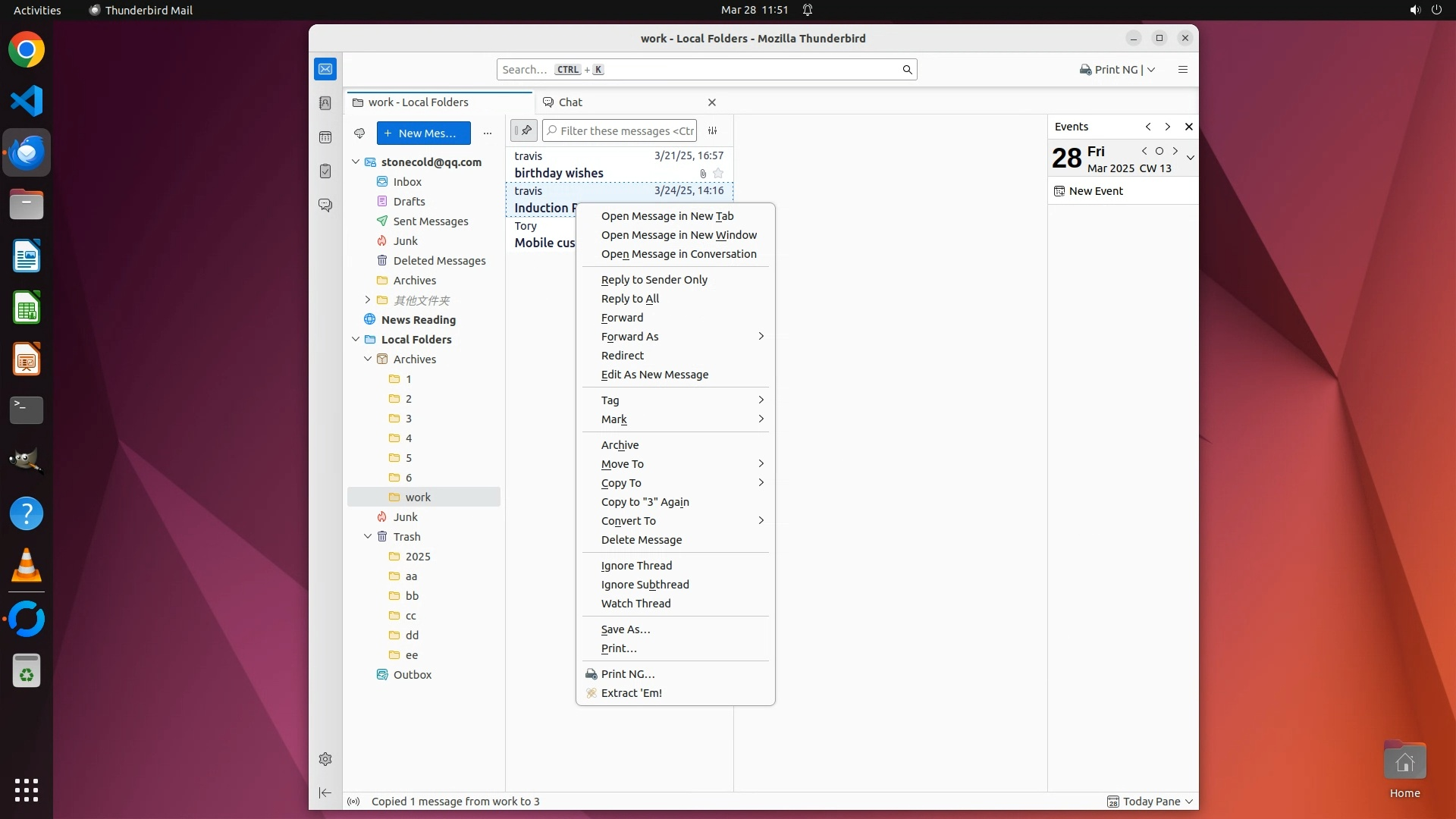Open the Print NG dropdown arrow

pyautogui.click(x=1151, y=70)
